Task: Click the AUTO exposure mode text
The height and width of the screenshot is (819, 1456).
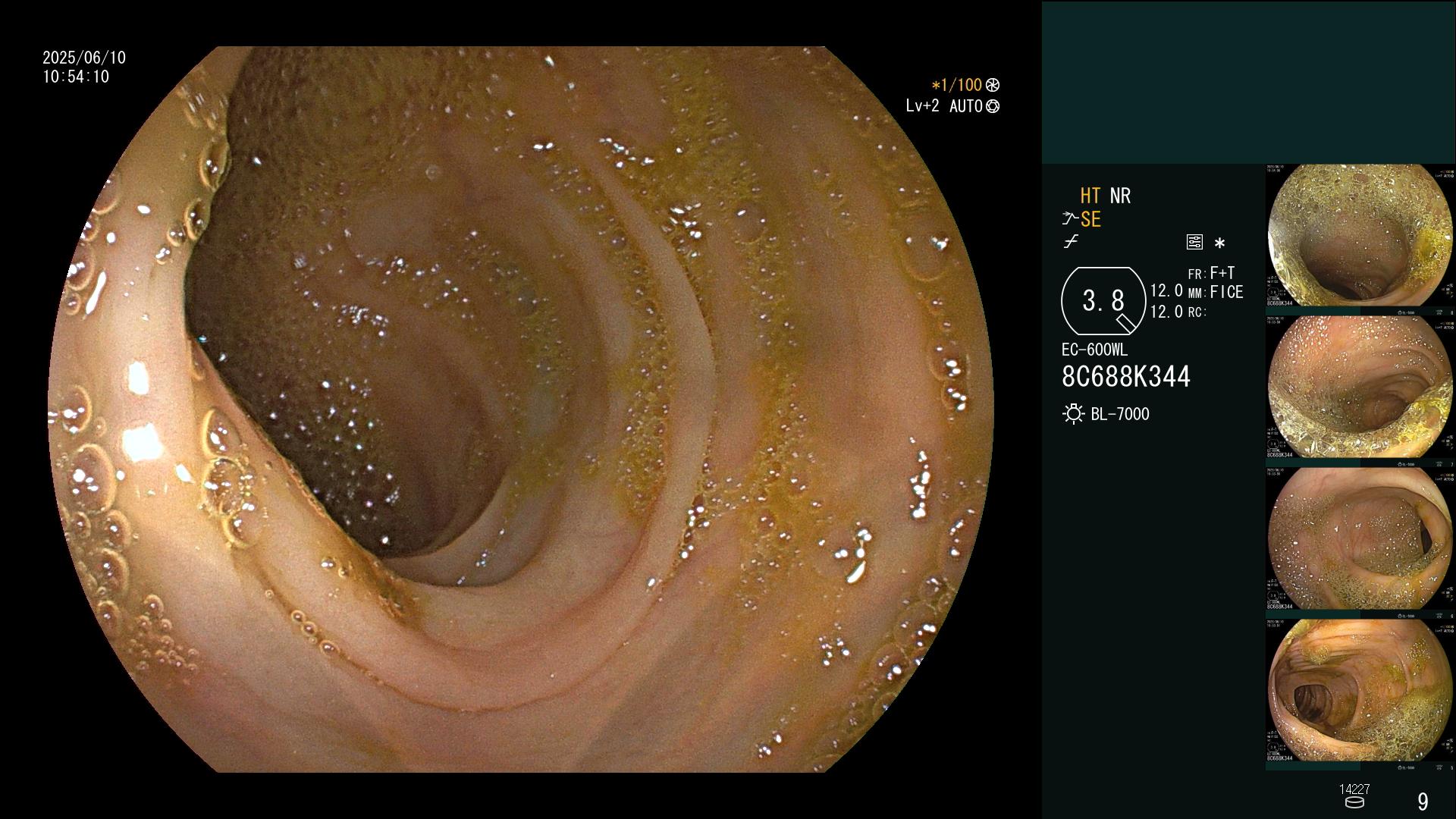Action: point(966,106)
